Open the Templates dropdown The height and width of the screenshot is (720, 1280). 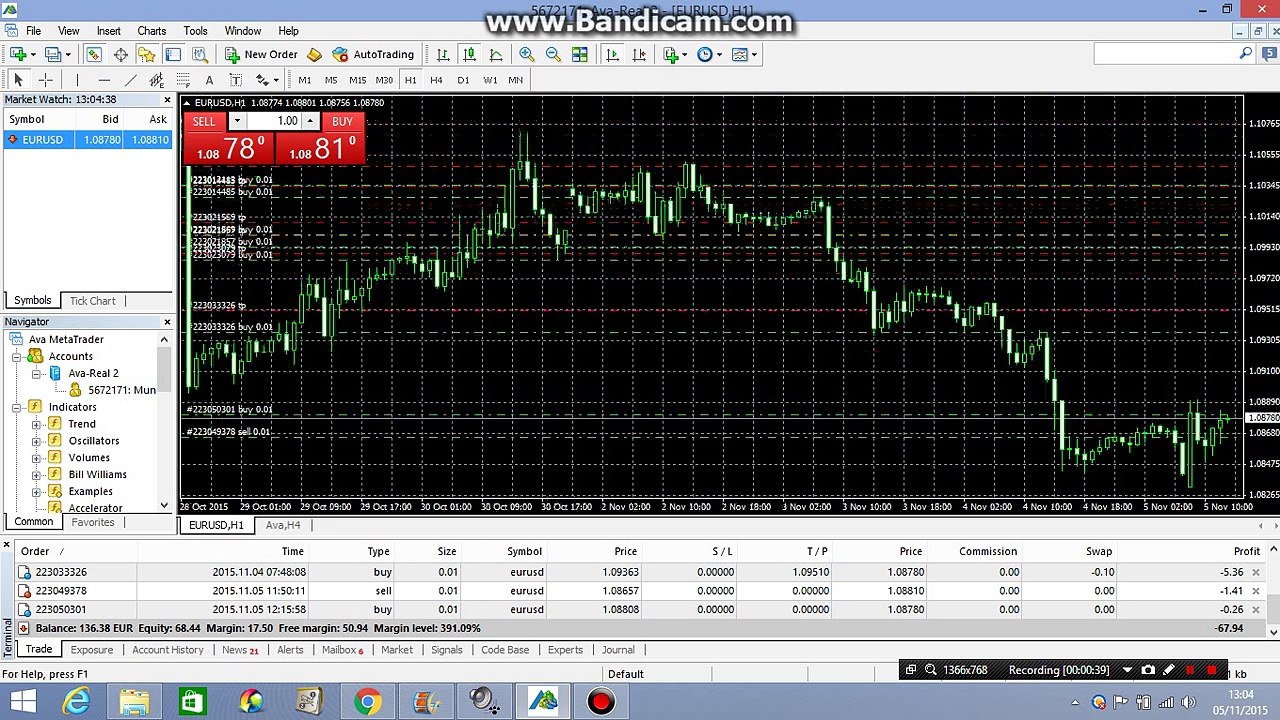[x=745, y=55]
